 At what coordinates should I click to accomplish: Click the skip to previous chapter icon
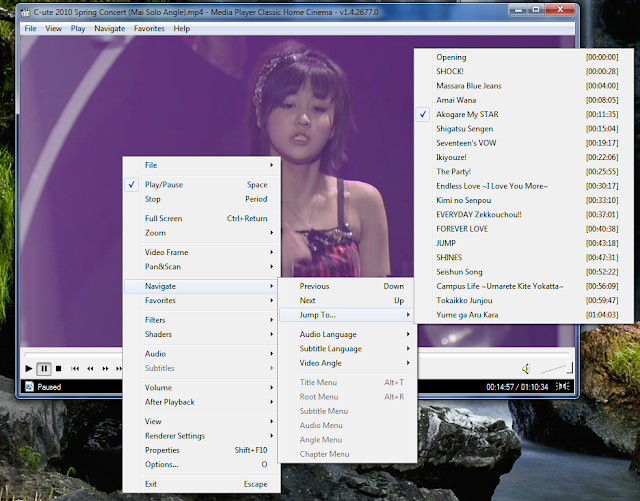(76, 369)
